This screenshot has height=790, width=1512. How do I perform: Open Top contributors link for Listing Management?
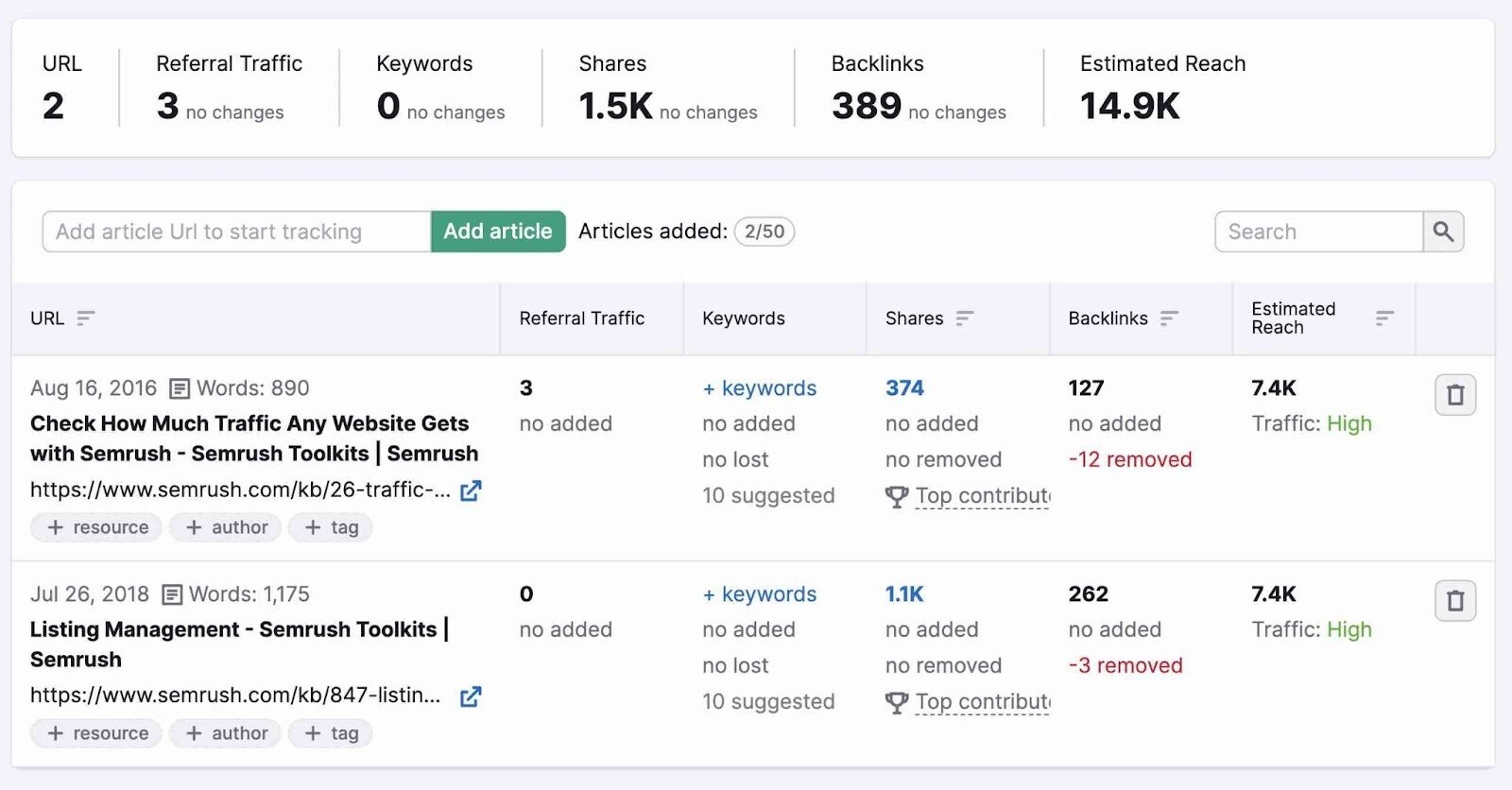pos(983,702)
